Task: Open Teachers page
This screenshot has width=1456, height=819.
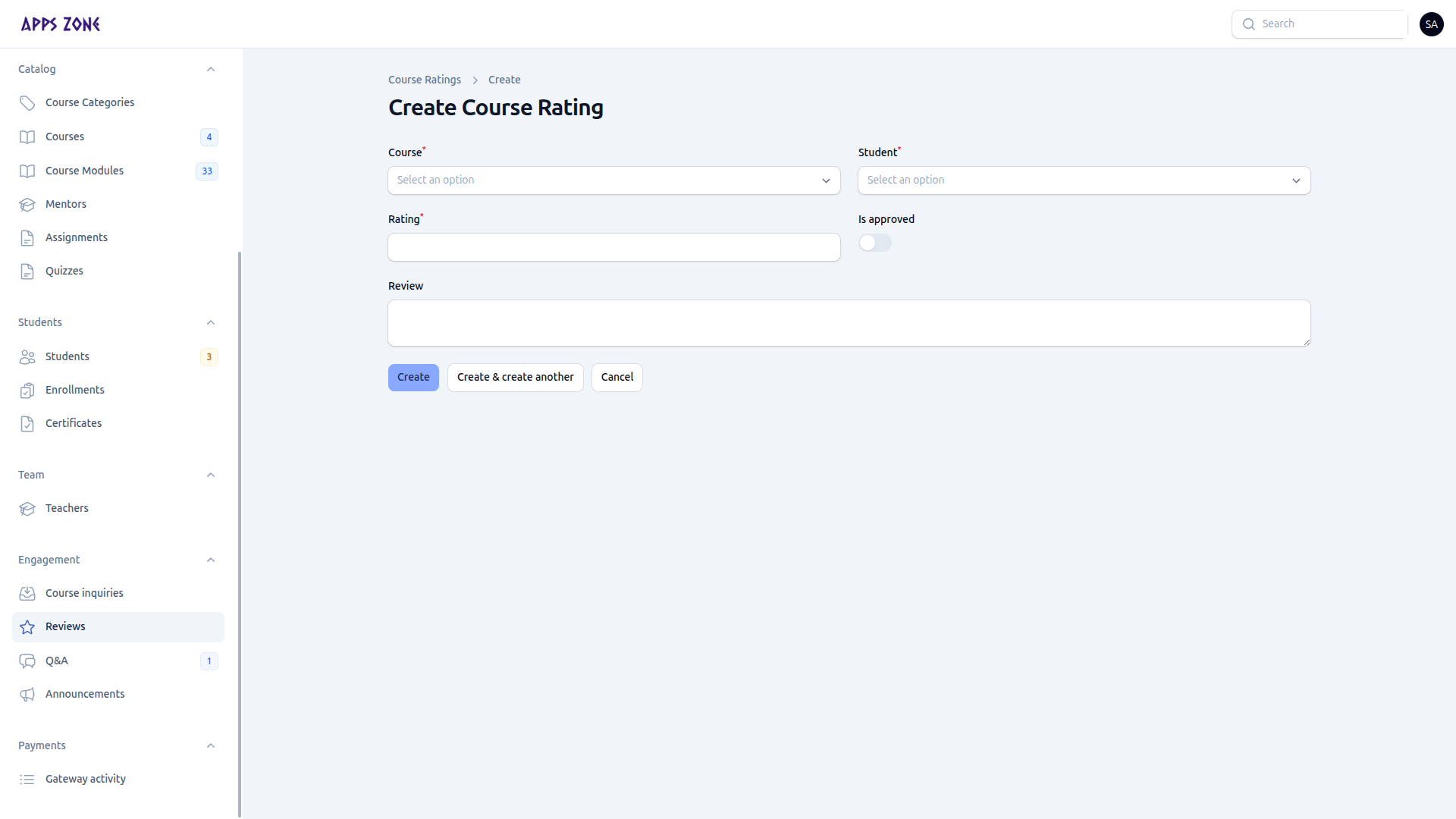Action: tap(118, 508)
